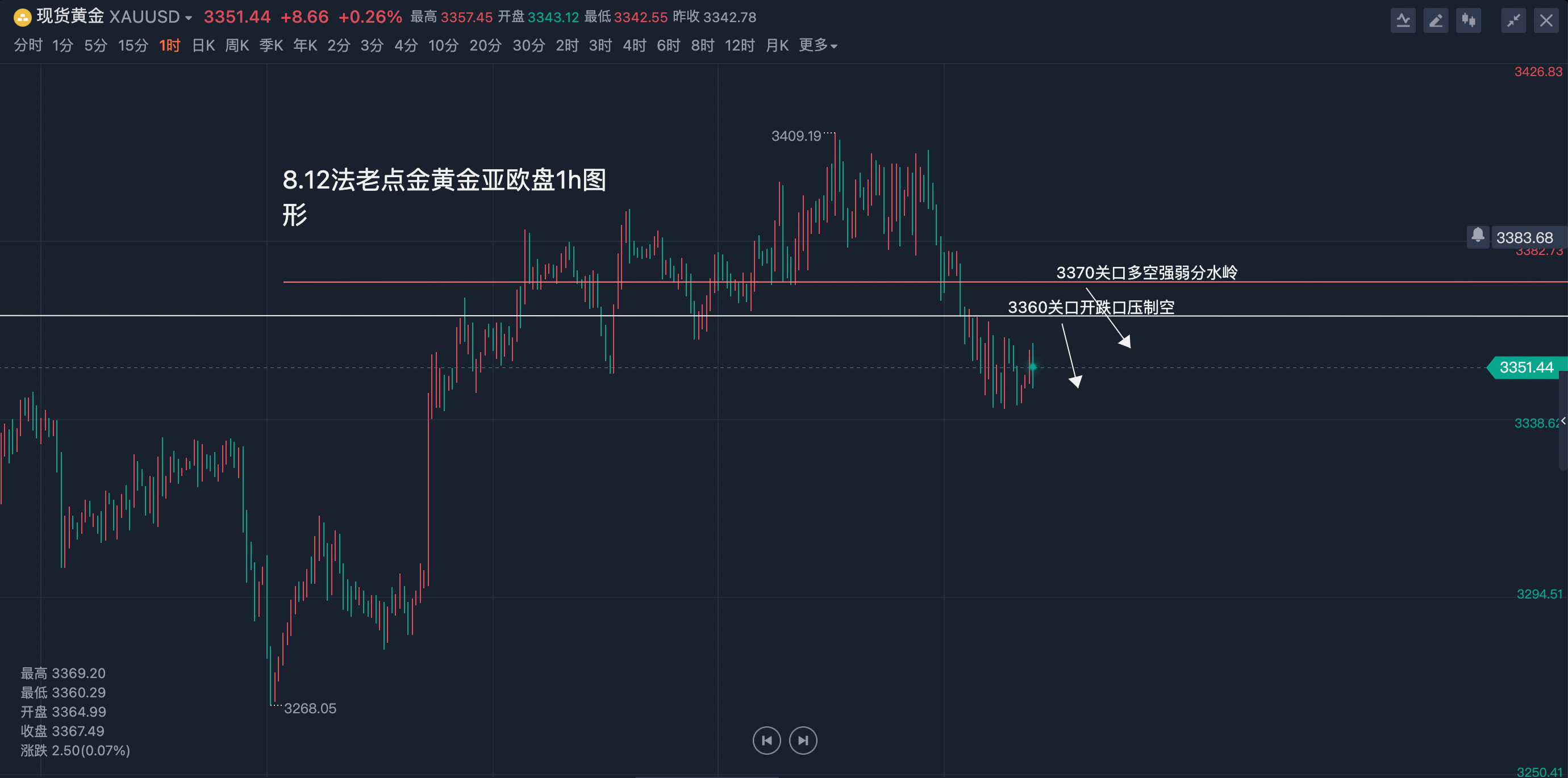Activate the pencil drawing tool
Viewport: 1568px width, 778px height.
tap(1435, 20)
